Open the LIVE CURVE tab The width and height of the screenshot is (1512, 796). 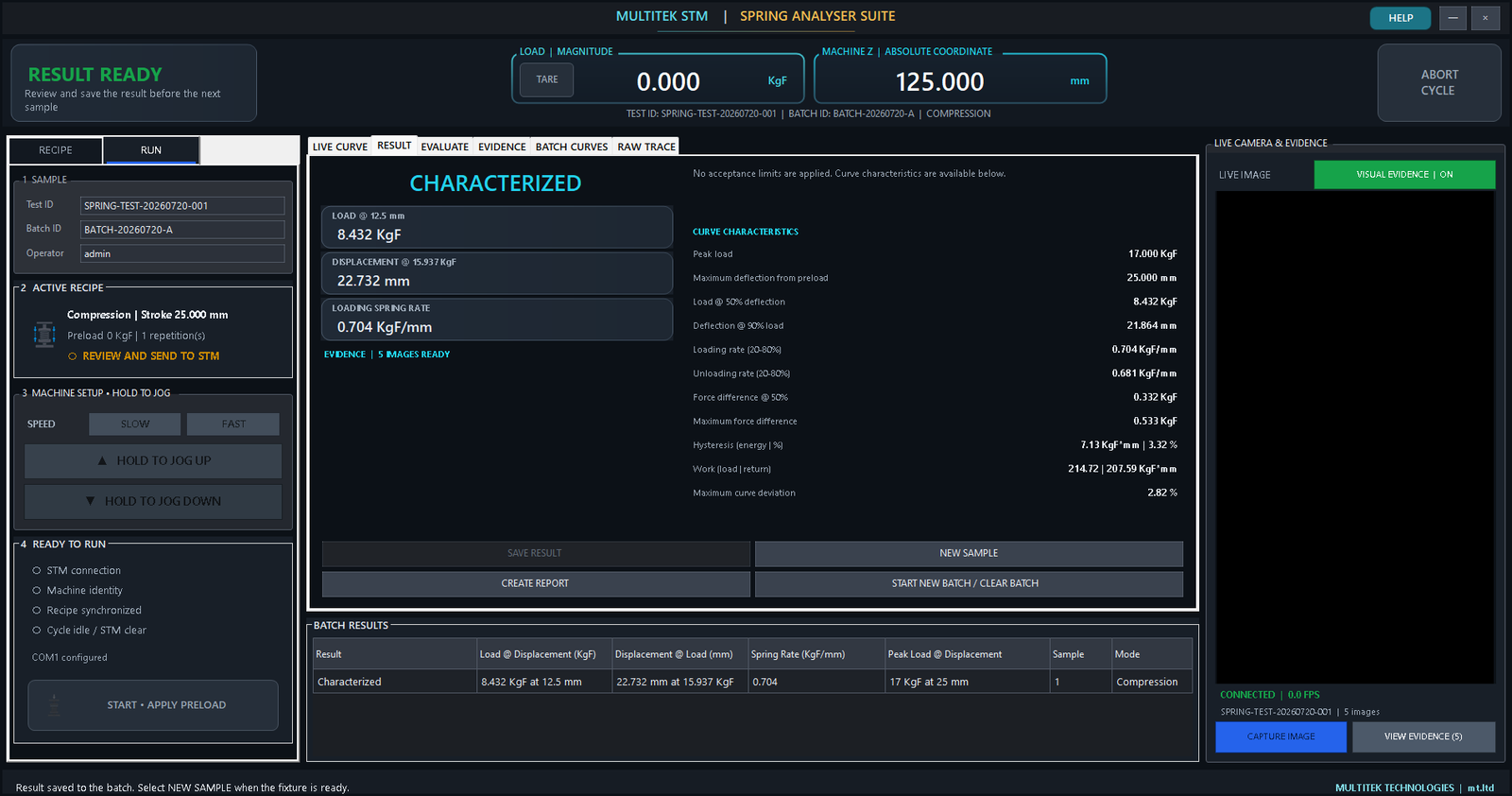(x=340, y=147)
